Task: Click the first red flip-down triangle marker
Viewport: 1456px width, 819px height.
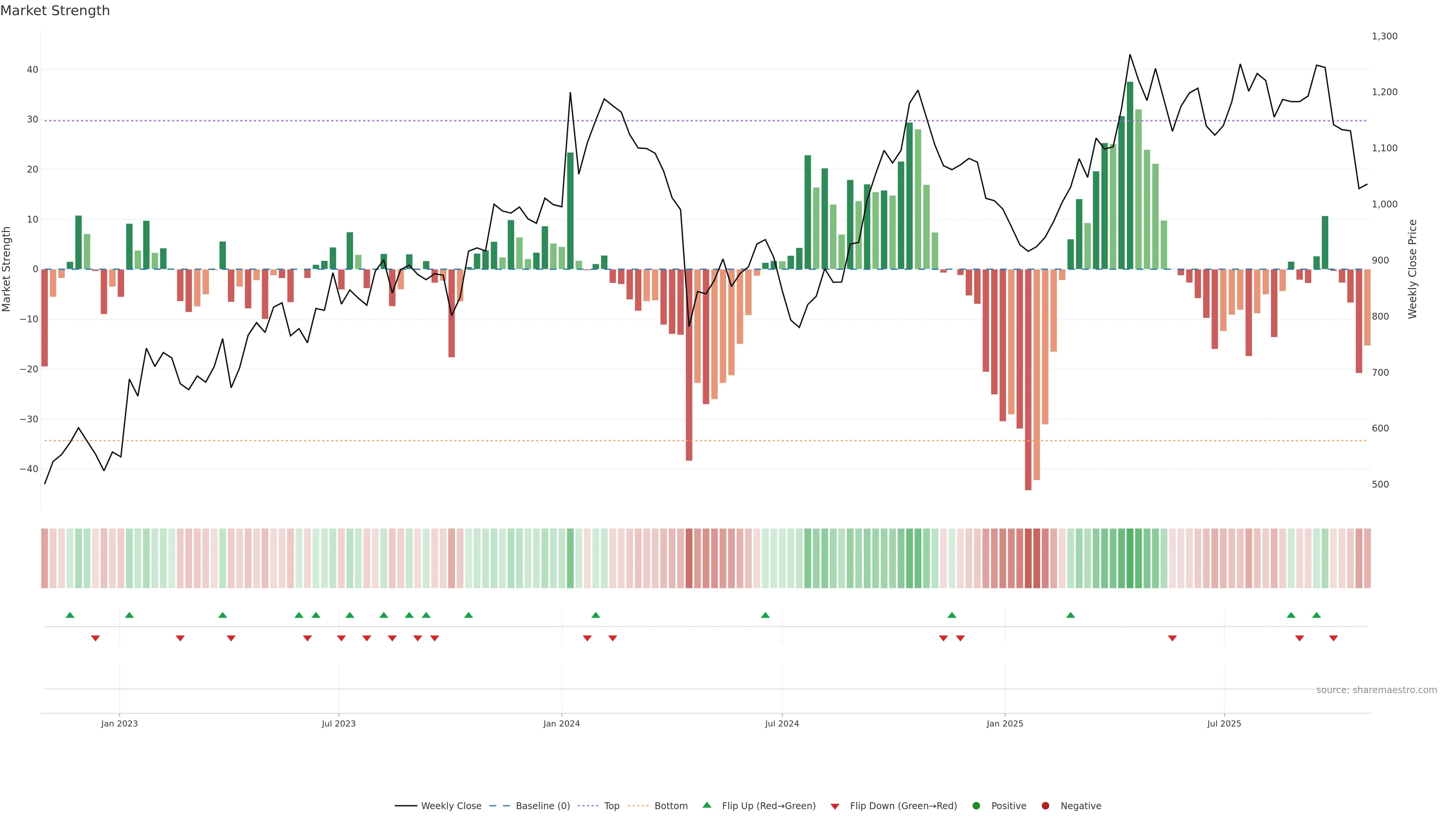Action: coord(96,638)
